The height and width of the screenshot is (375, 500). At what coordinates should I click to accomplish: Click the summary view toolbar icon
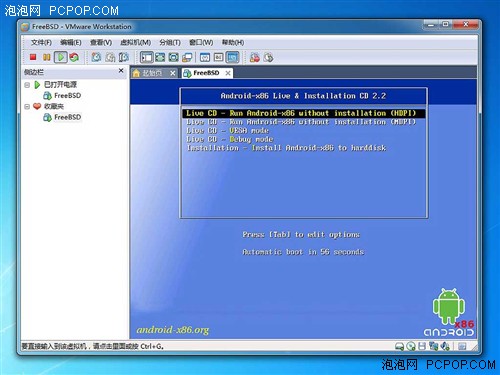coord(205,57)
